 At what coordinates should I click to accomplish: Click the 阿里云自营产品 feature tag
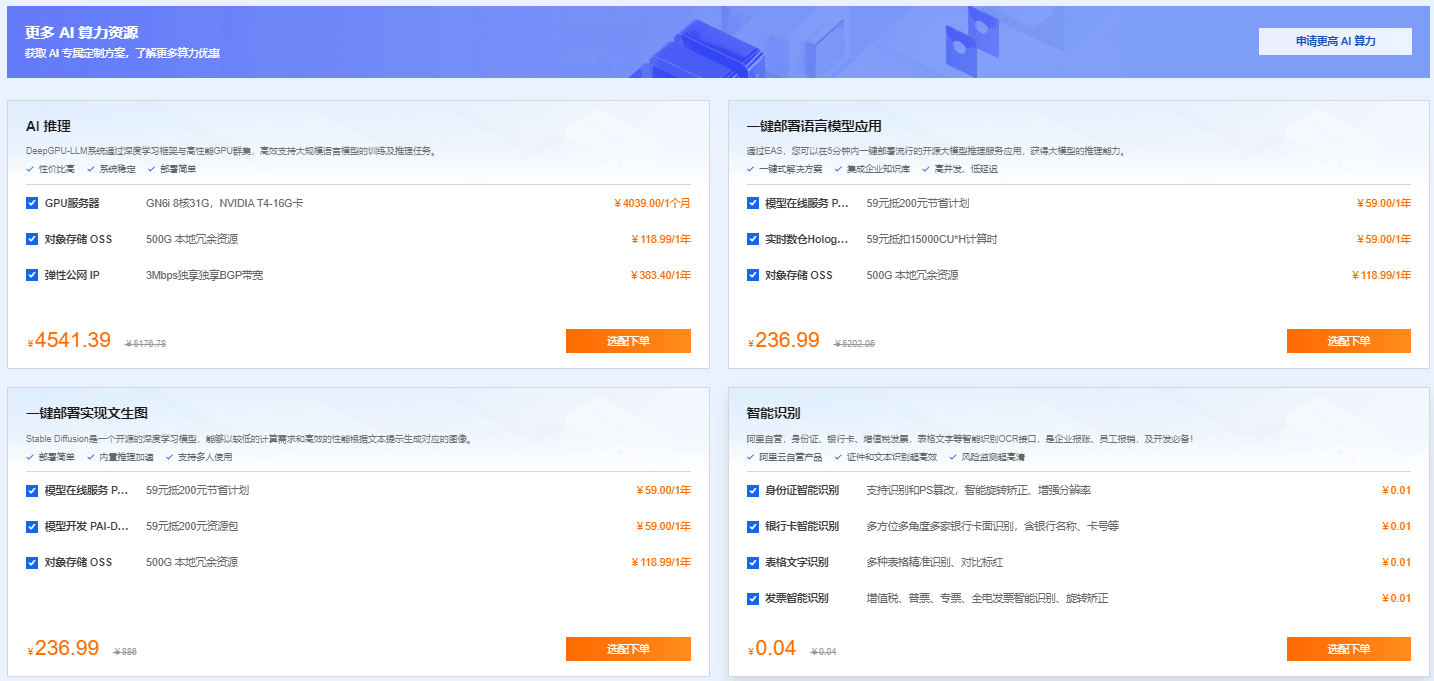pyautogui.click(x=791, y=457)
